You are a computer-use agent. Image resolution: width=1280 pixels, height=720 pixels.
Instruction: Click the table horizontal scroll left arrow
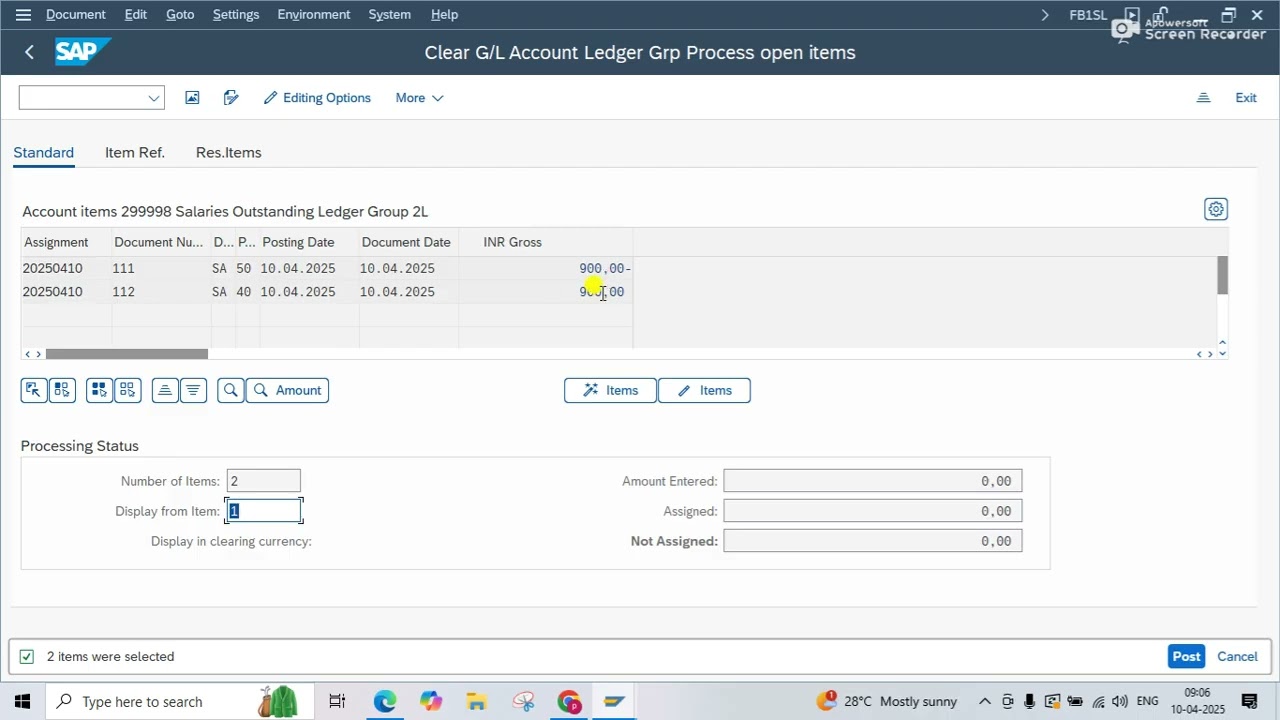[x=28, y=354]
